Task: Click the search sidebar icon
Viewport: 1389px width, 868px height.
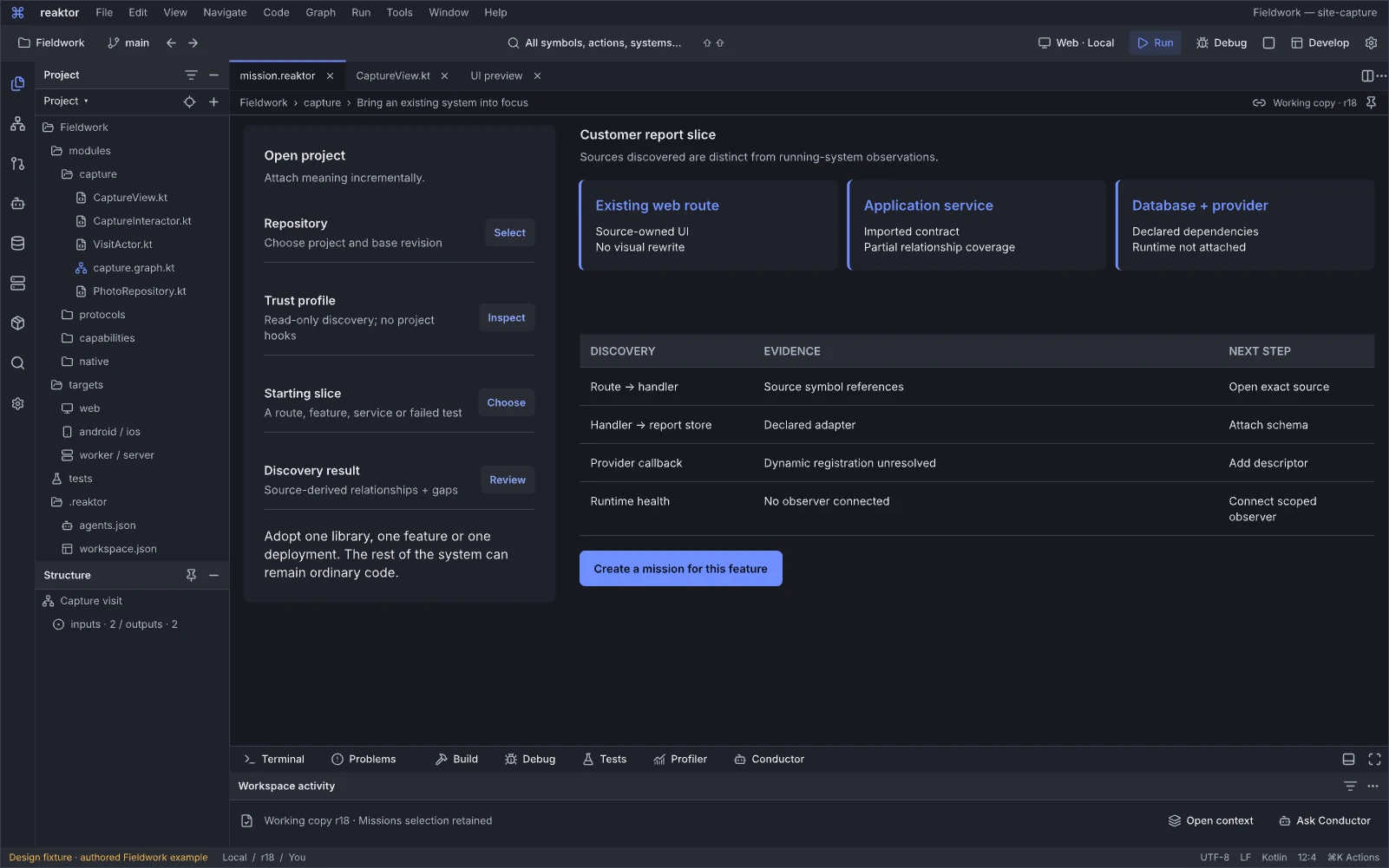Action: click(17, 363)
